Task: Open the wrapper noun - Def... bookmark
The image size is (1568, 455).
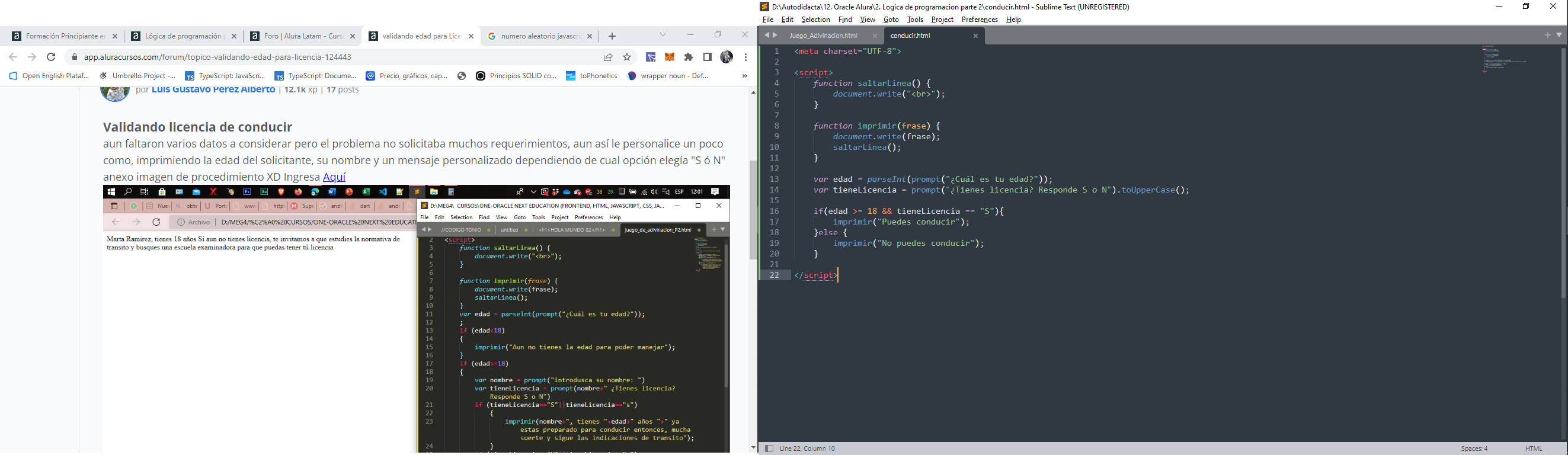Action: tap(668, 76)
